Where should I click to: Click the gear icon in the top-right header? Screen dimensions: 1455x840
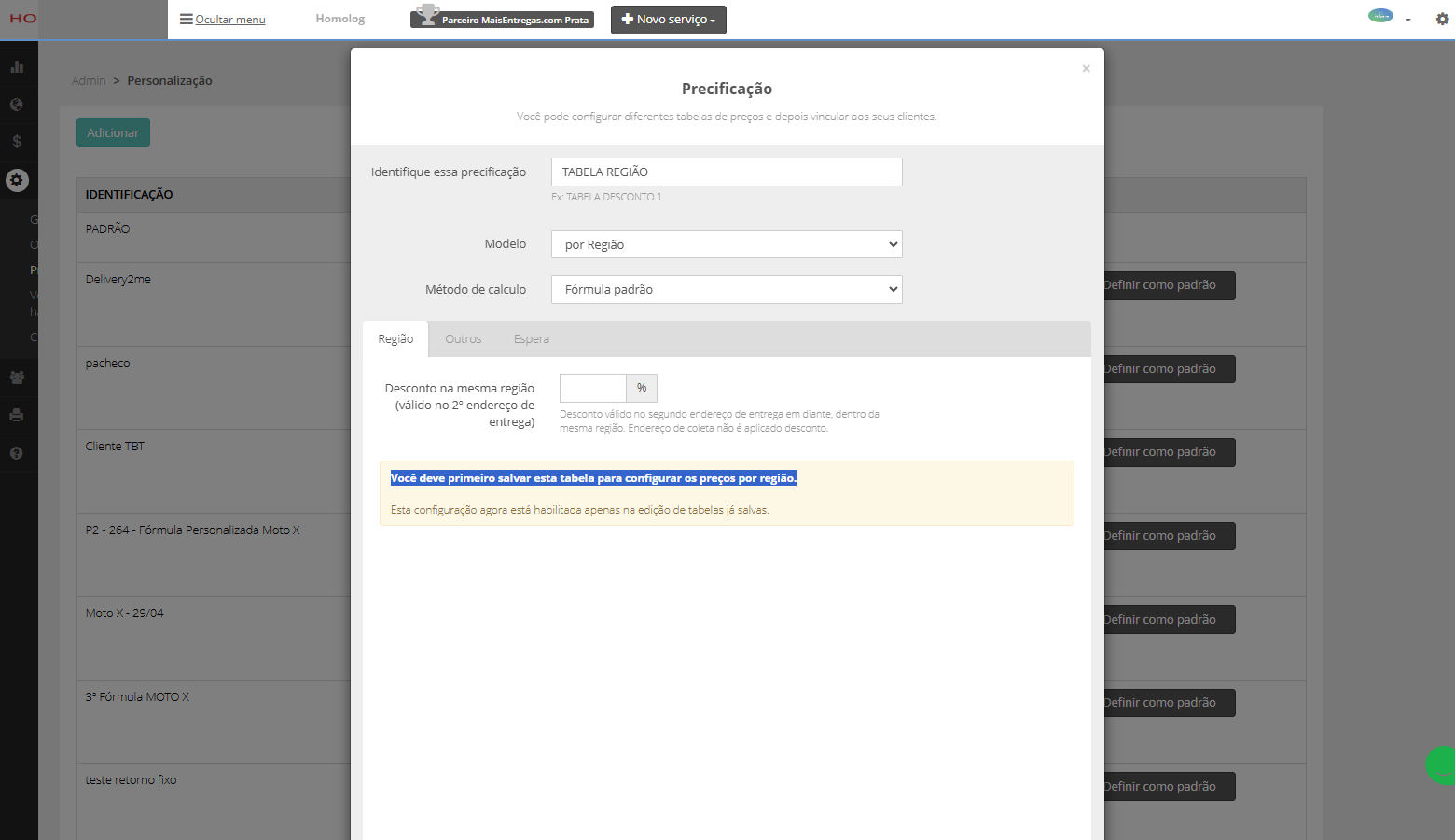[x=1442, y=19]
